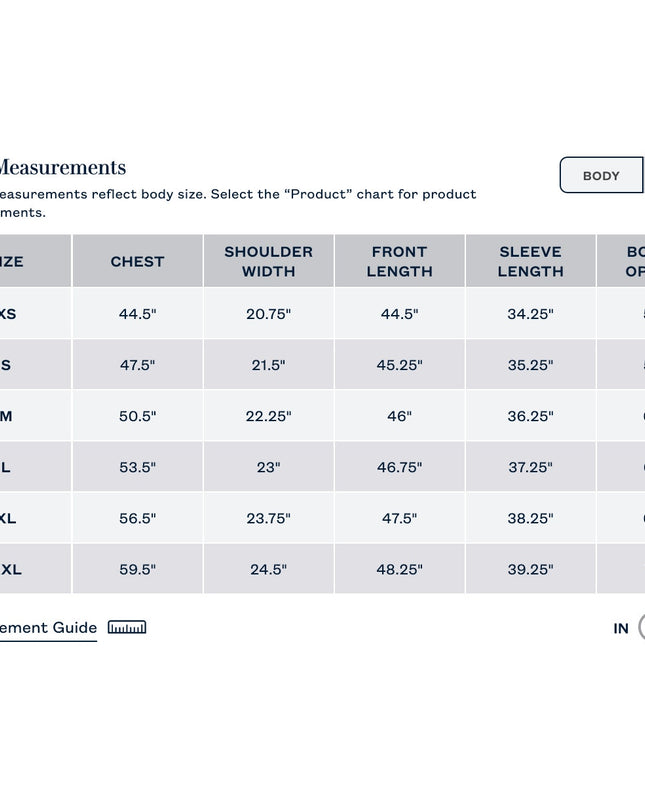Click the FRONT LENGTH column header

(399, 261)
